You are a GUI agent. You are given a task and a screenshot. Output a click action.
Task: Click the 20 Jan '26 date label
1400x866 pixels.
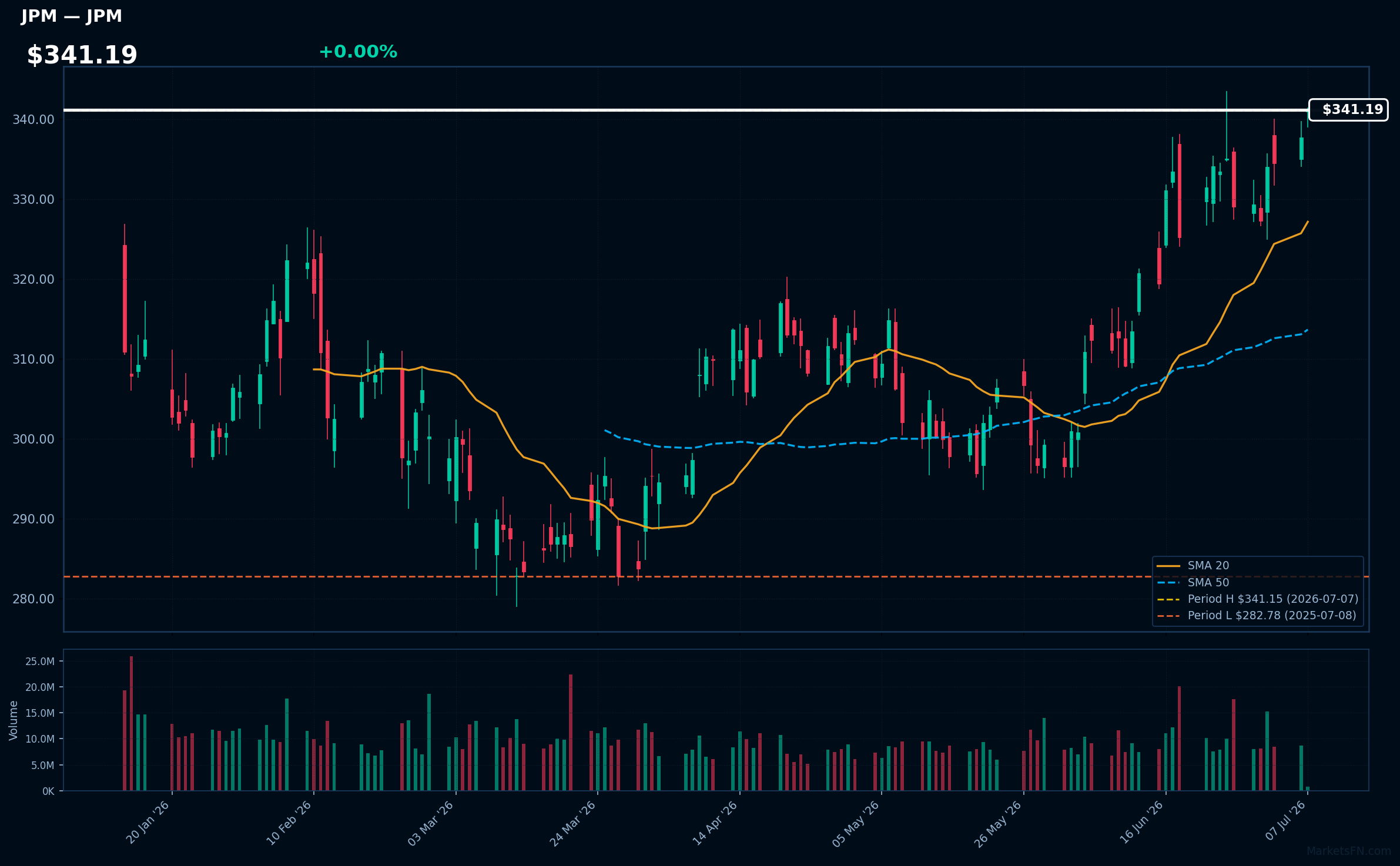(148, 823)
